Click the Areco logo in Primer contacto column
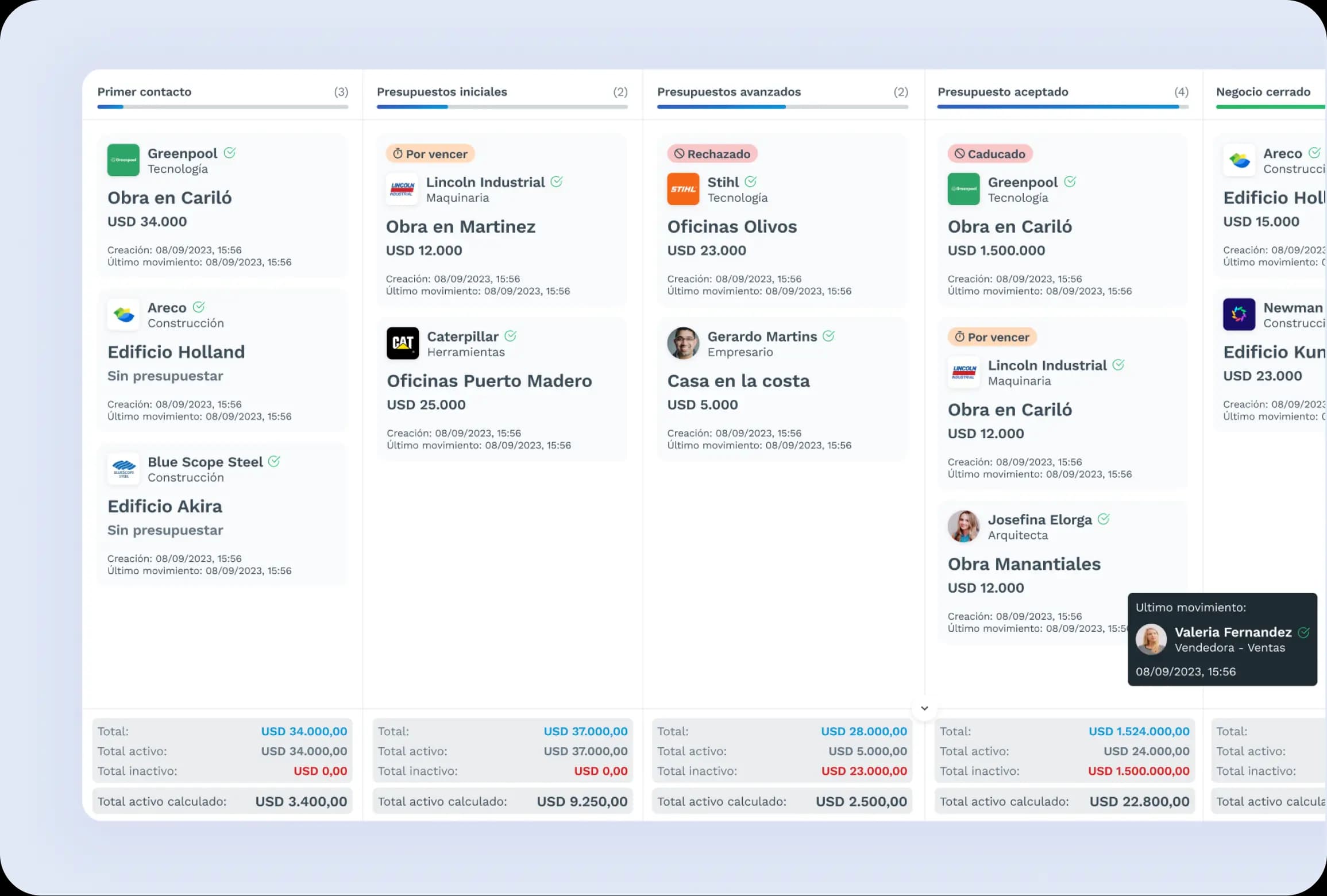The image size is (1327, 896). [x=124, y=315]
